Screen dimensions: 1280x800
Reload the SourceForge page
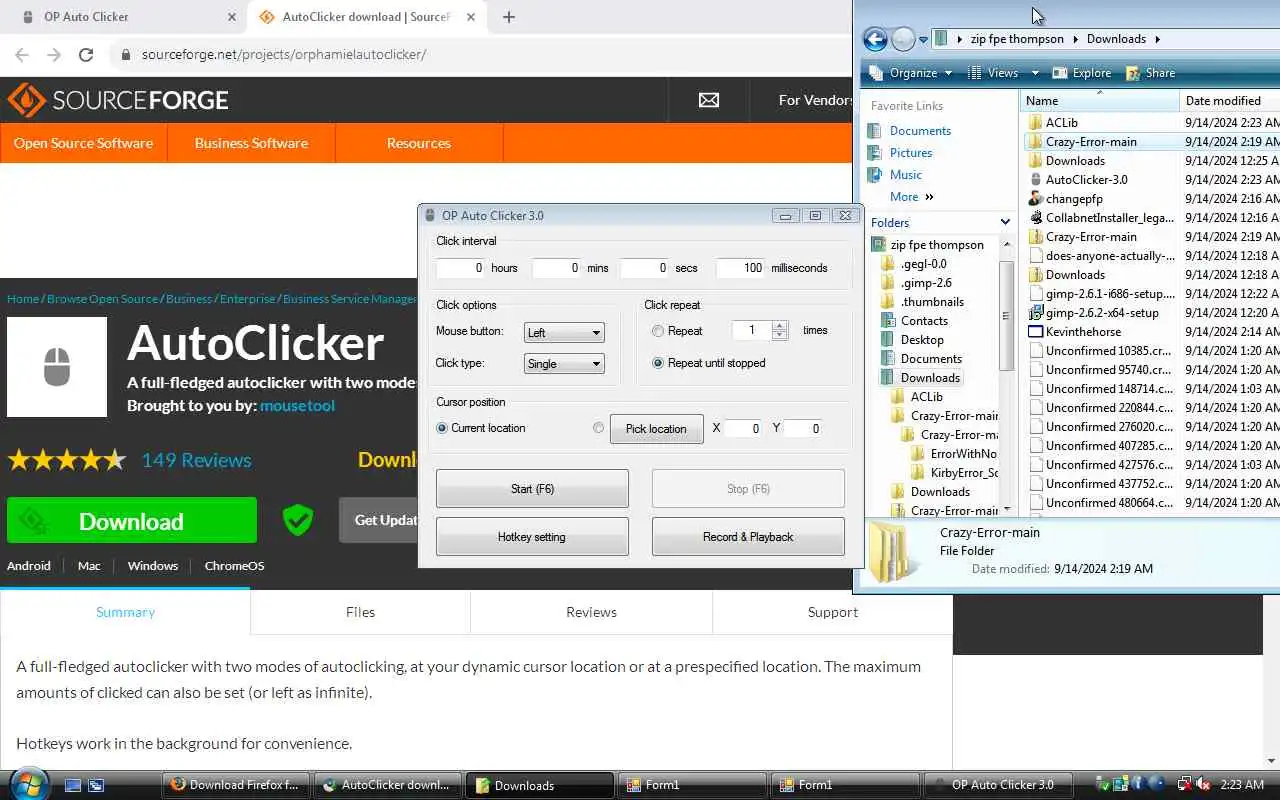86,55
